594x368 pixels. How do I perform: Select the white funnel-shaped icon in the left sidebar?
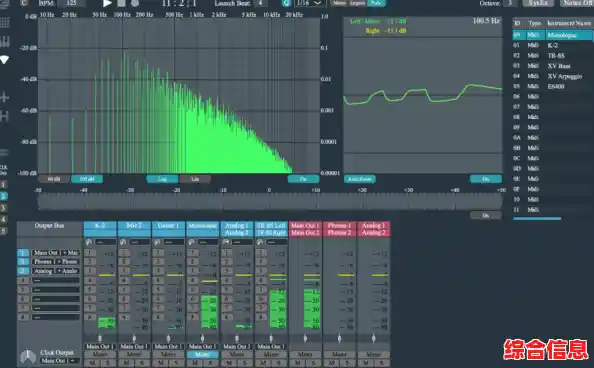(x=5, y=60)
